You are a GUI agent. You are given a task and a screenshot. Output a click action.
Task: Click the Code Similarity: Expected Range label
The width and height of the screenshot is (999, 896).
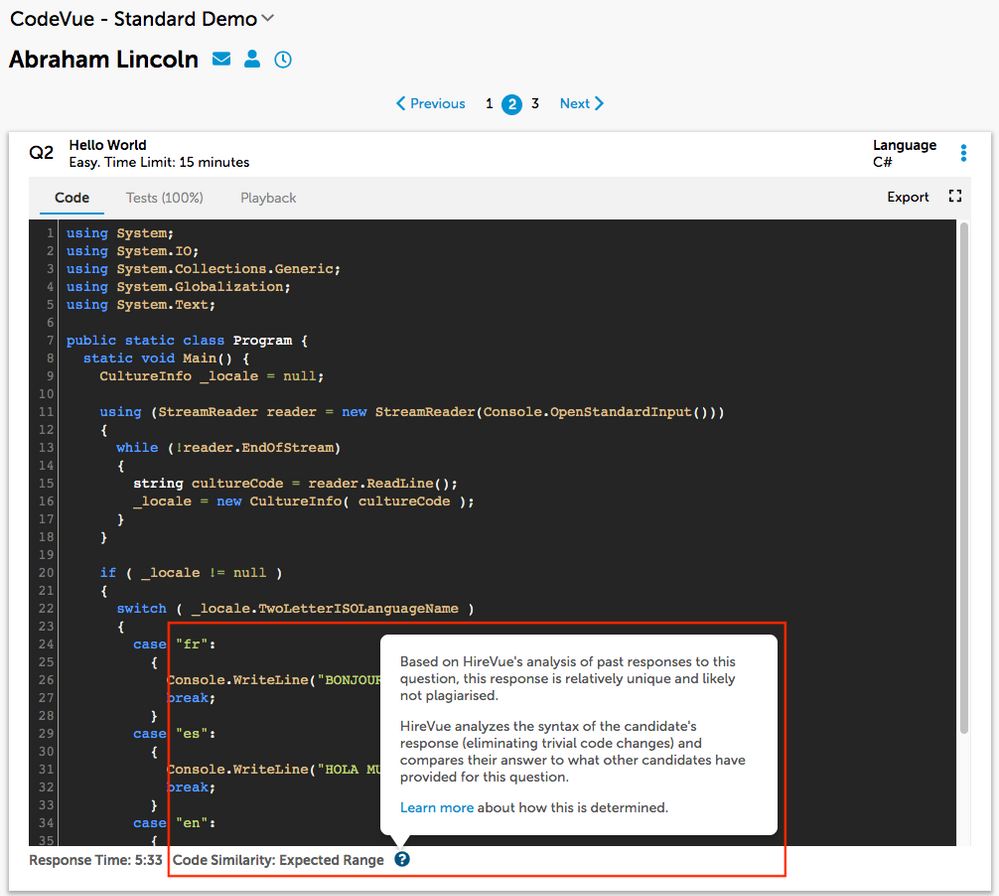(278, 860)
